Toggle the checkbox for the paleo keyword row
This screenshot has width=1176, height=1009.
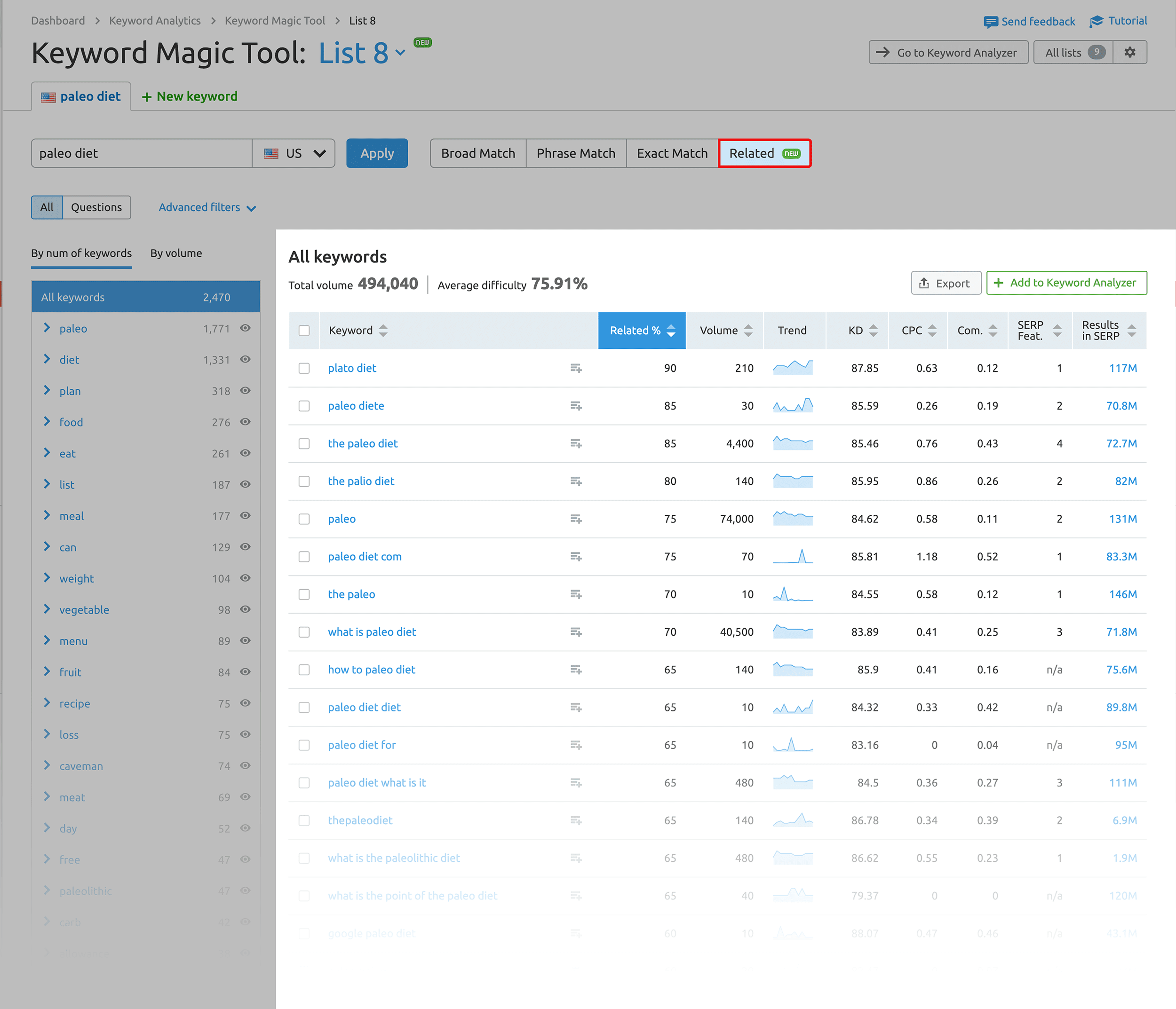305,518
